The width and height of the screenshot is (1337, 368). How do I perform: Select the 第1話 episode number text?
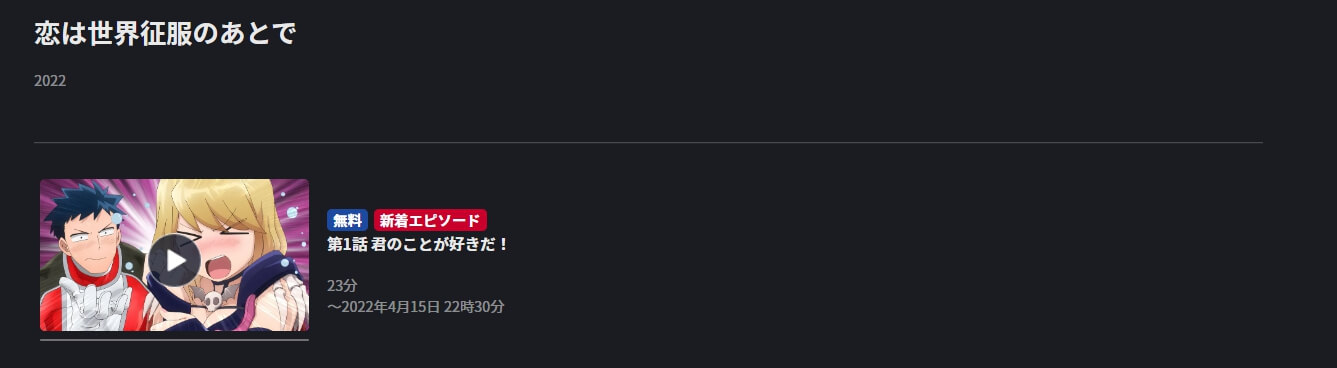(346, 244)
